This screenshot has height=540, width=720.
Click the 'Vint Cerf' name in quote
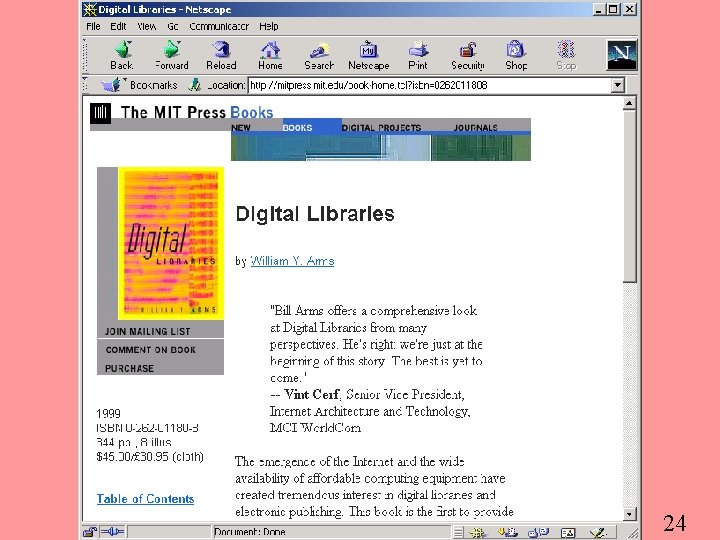(311, 394)
